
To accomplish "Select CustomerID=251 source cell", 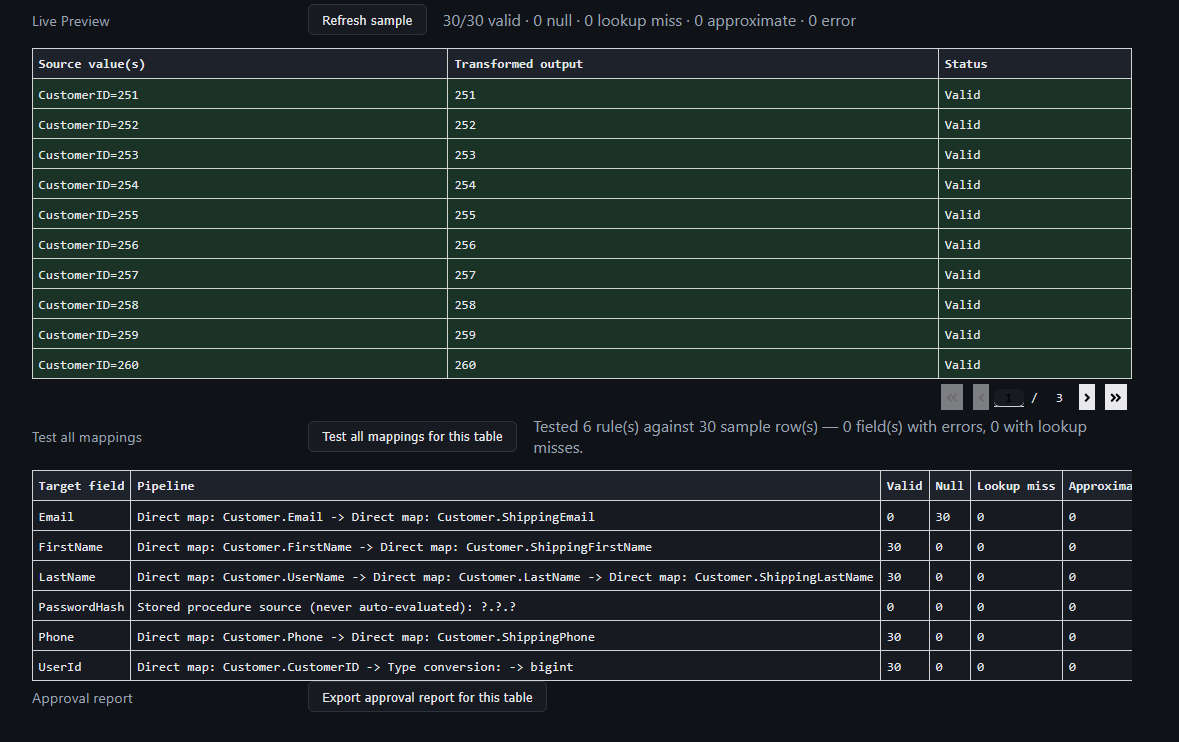I will pos(240,95).
